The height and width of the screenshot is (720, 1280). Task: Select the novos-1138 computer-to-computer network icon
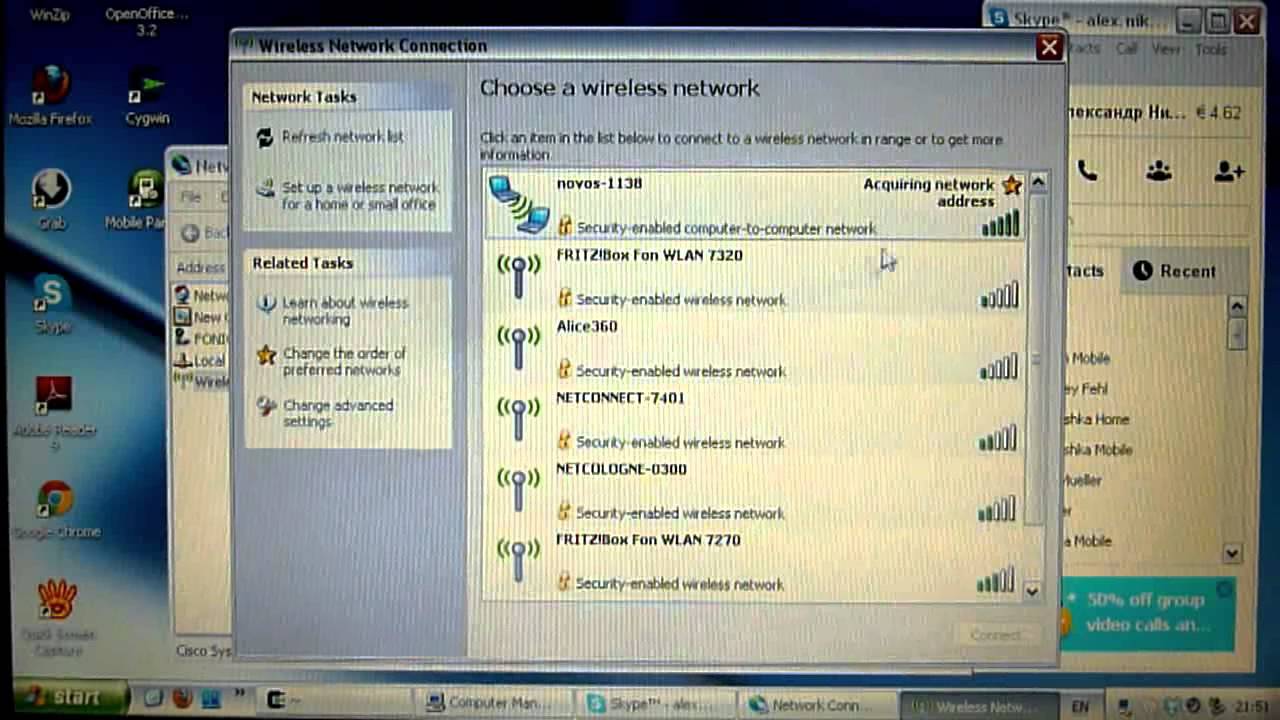(519, 205)
